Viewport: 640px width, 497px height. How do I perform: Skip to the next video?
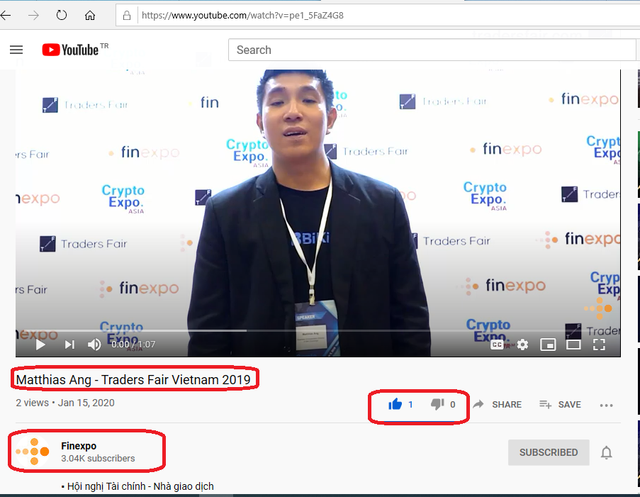click(69, 345)
